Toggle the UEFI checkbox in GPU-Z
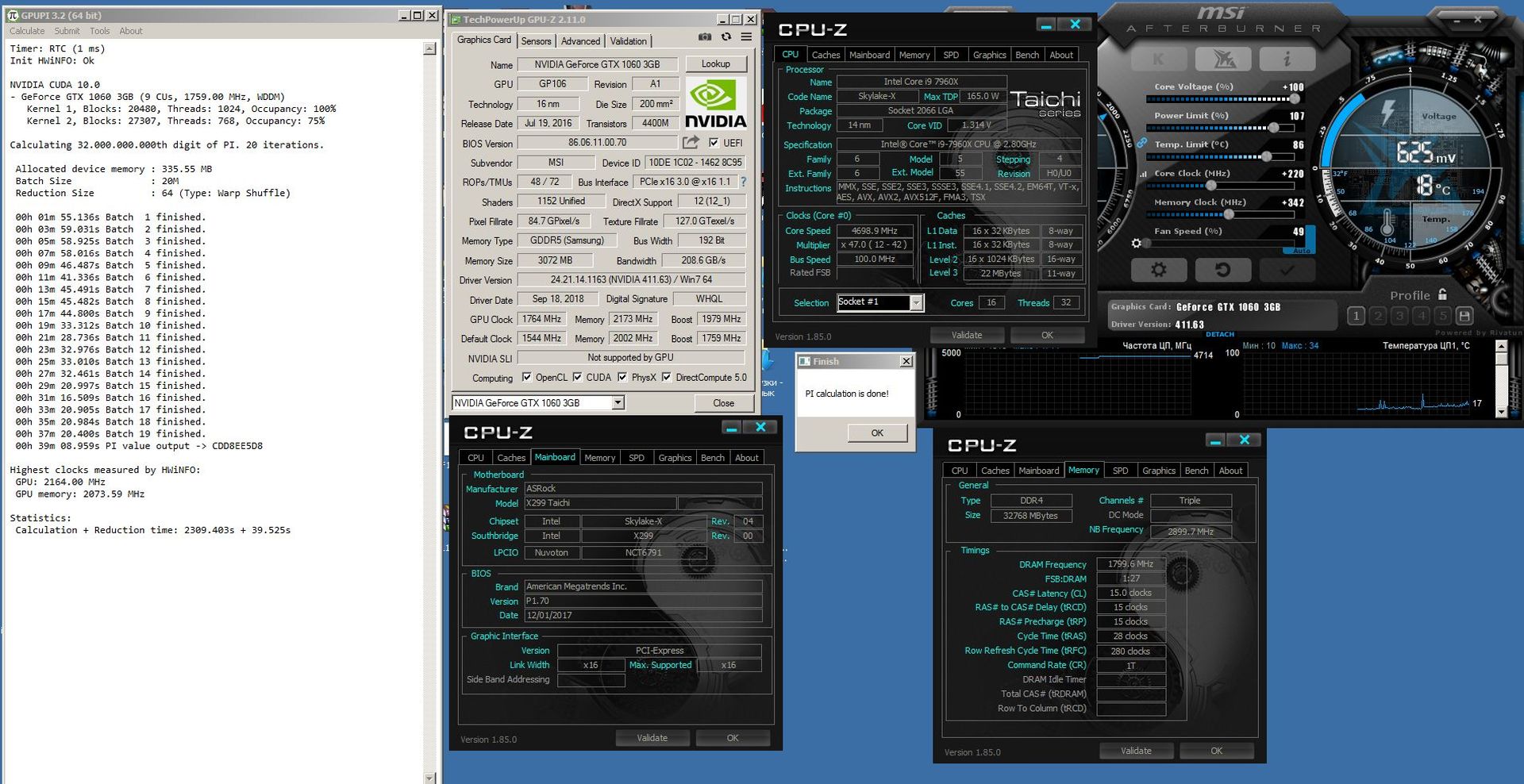Image resolution: width=1524 pixels, height=784 pixels. 714,143
